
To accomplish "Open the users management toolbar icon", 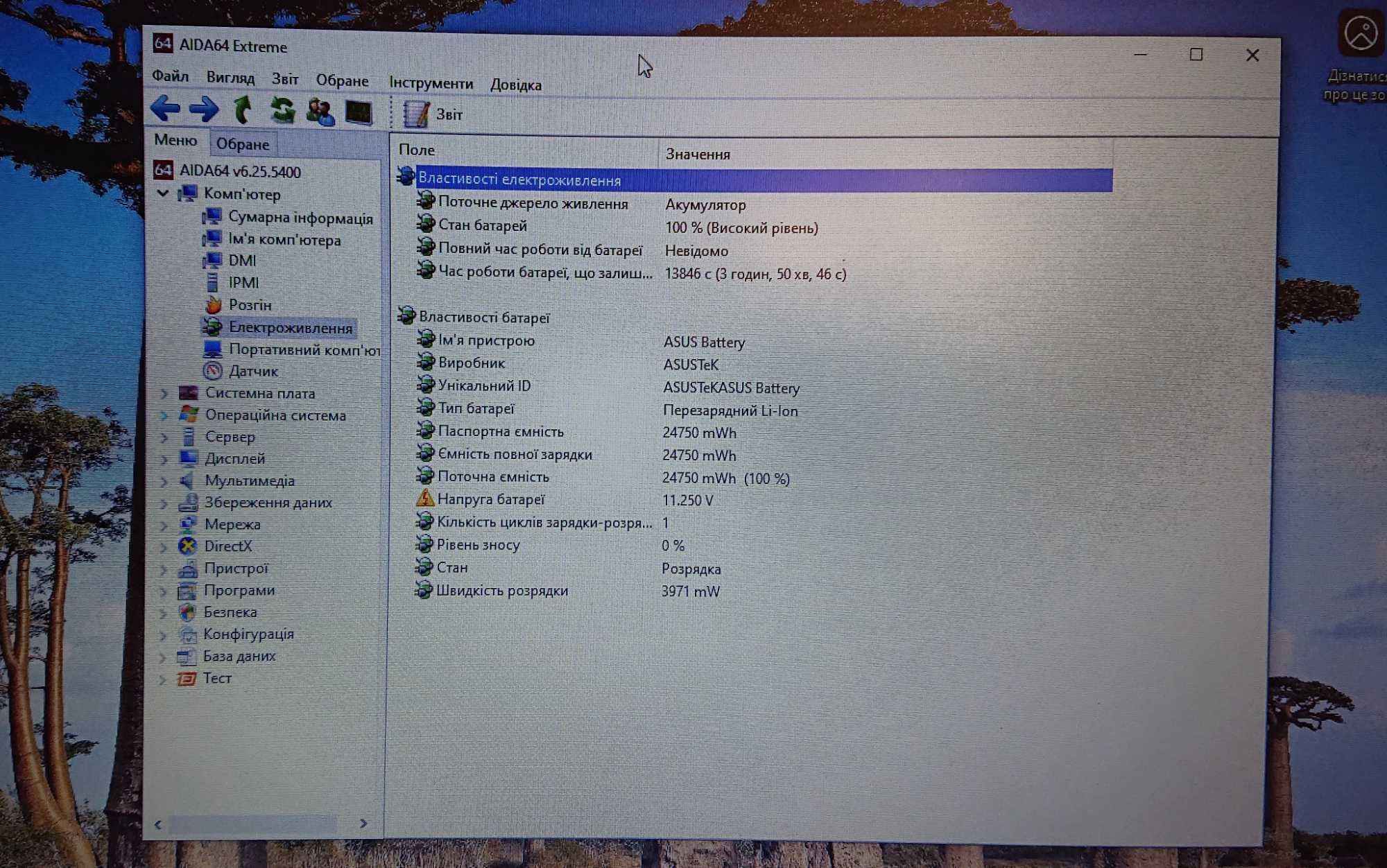I will click(320, 112).
